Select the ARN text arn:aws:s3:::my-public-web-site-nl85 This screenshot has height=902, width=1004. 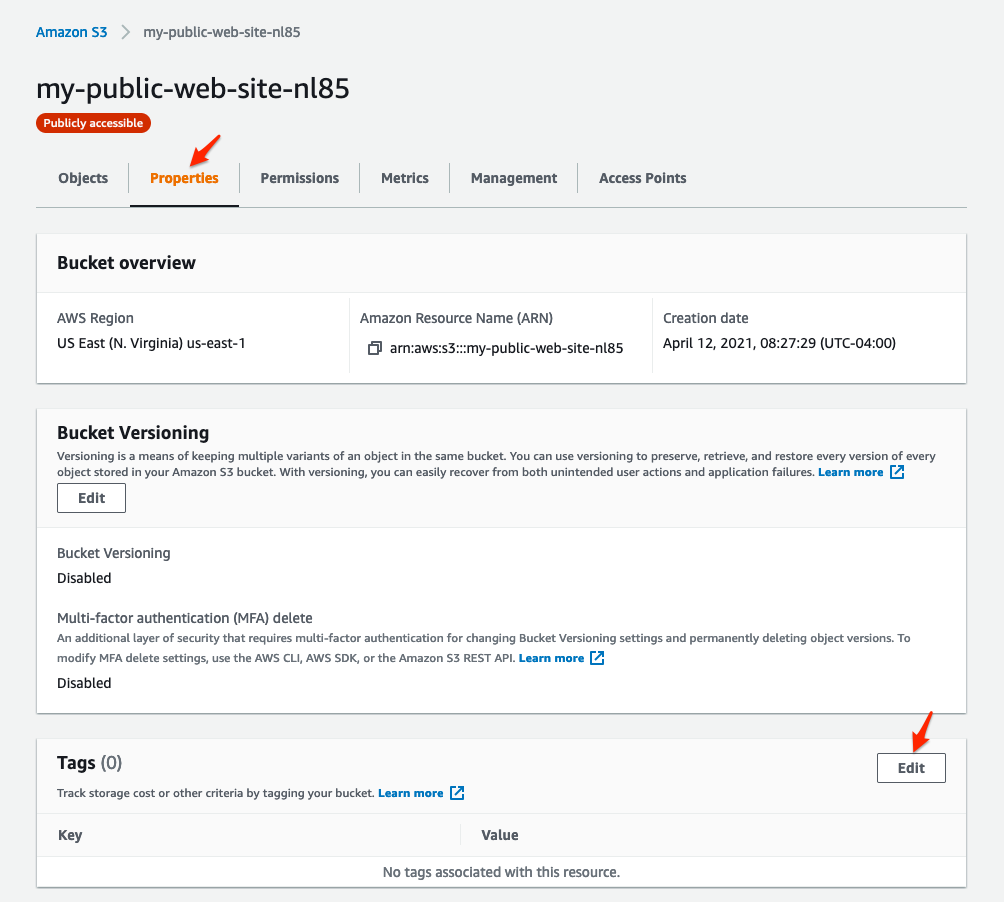(x=506, y=348)
